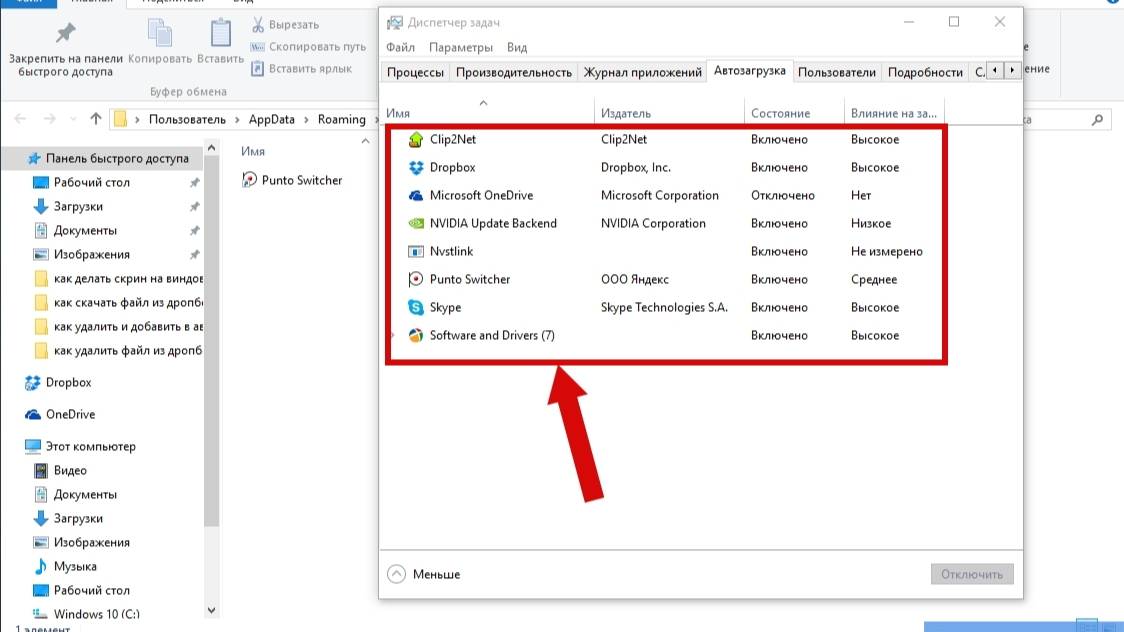Click navigation pane scrollbar up arrow
This screenshot has height=632, width=1124.
pos(211,148)
